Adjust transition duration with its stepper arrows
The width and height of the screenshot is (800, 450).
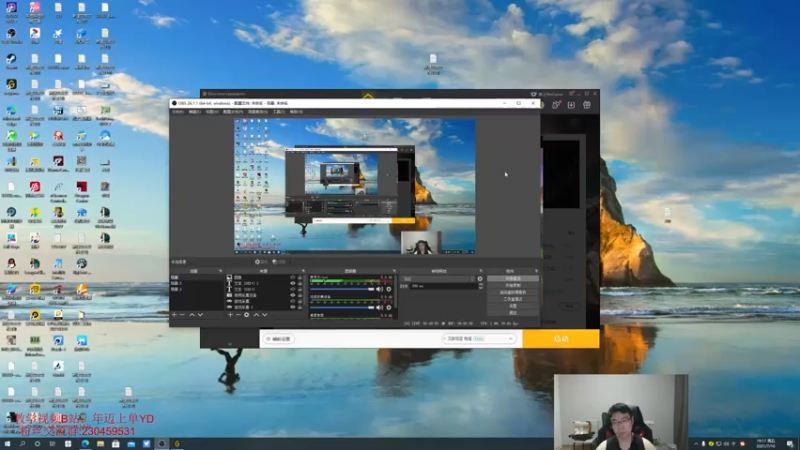click(x=481, y=286)
